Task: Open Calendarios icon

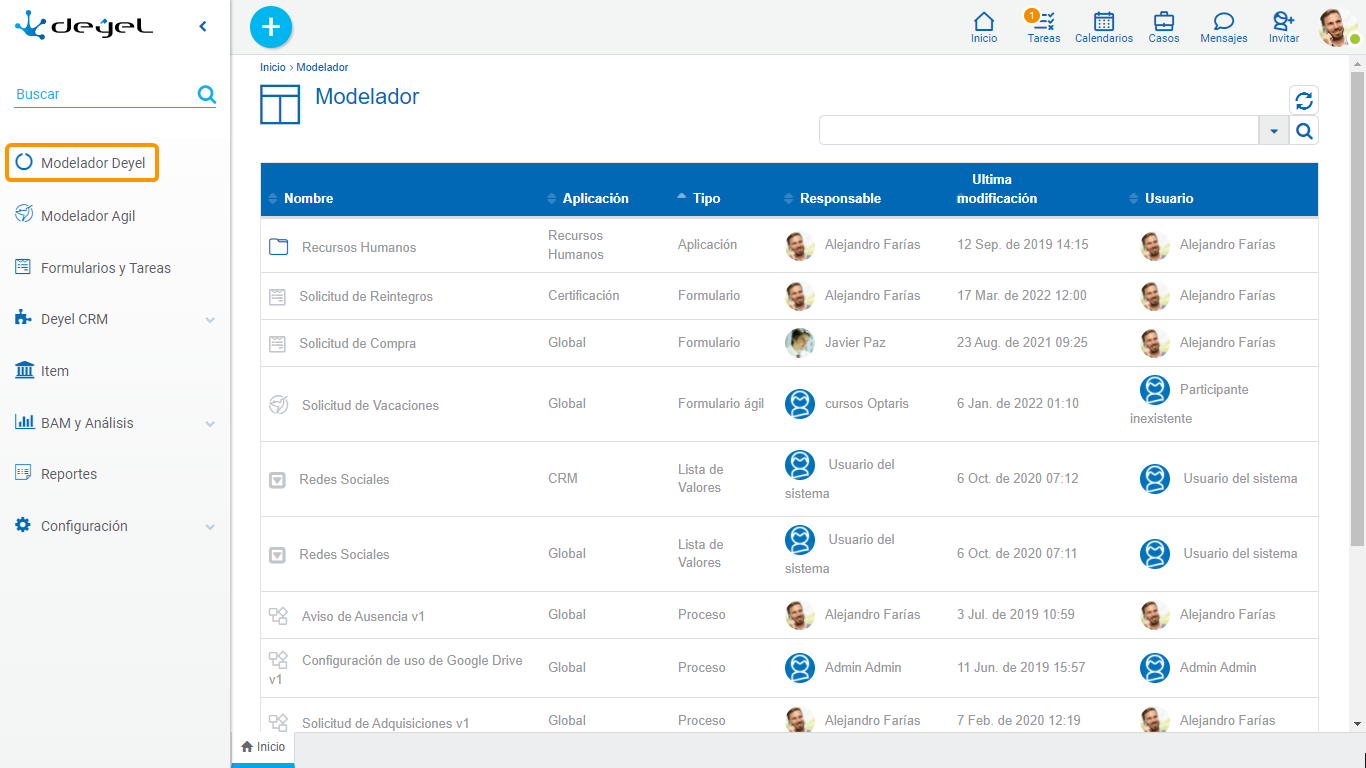Action: point(1104,27)
